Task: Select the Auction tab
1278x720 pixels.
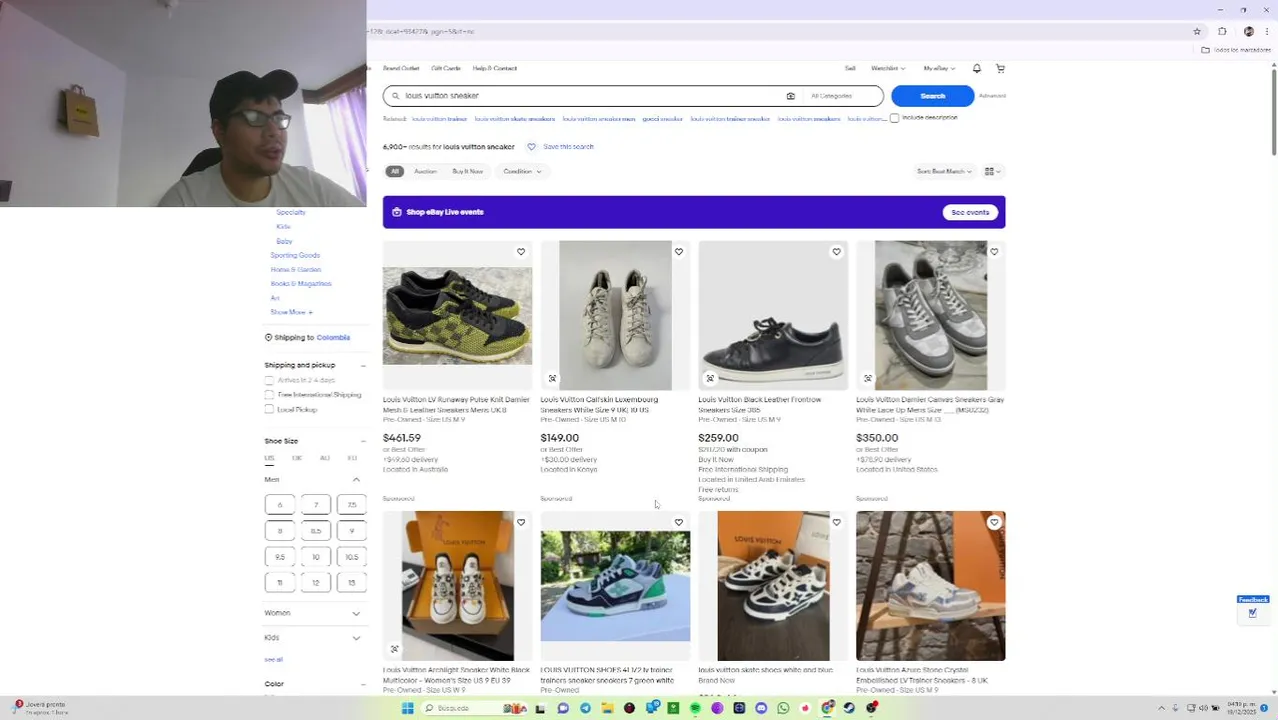Action: [x=425, y=171]
